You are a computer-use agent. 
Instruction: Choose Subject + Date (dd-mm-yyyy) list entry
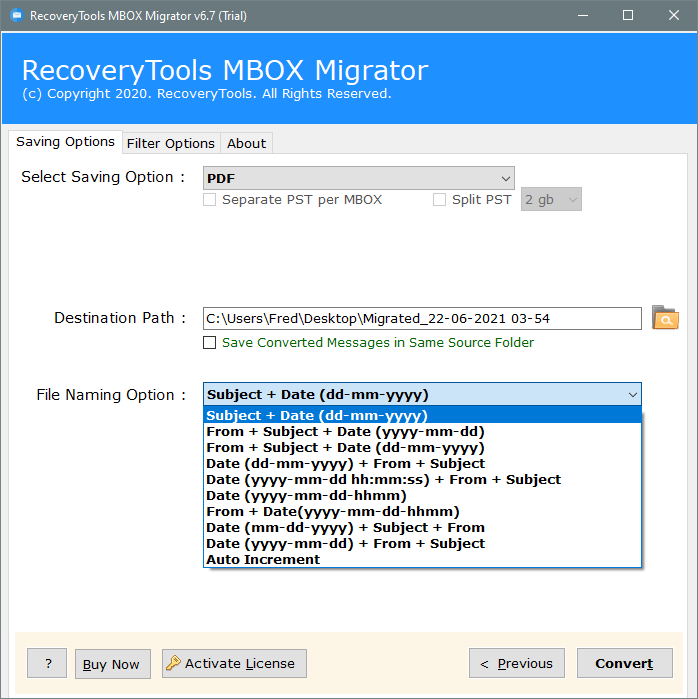click(422, 415)
